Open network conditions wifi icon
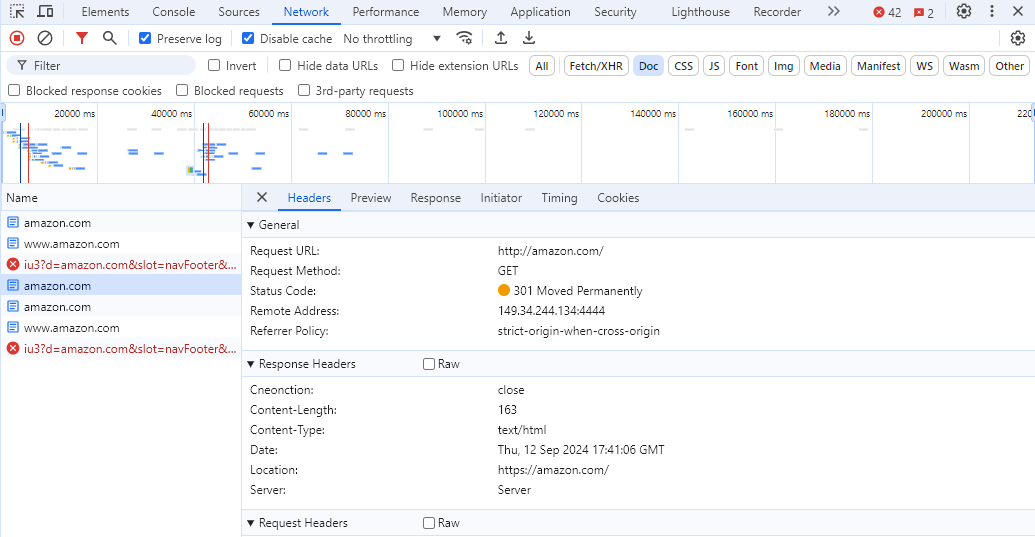This screenshot has width=1035, height=537. [465, 38]
